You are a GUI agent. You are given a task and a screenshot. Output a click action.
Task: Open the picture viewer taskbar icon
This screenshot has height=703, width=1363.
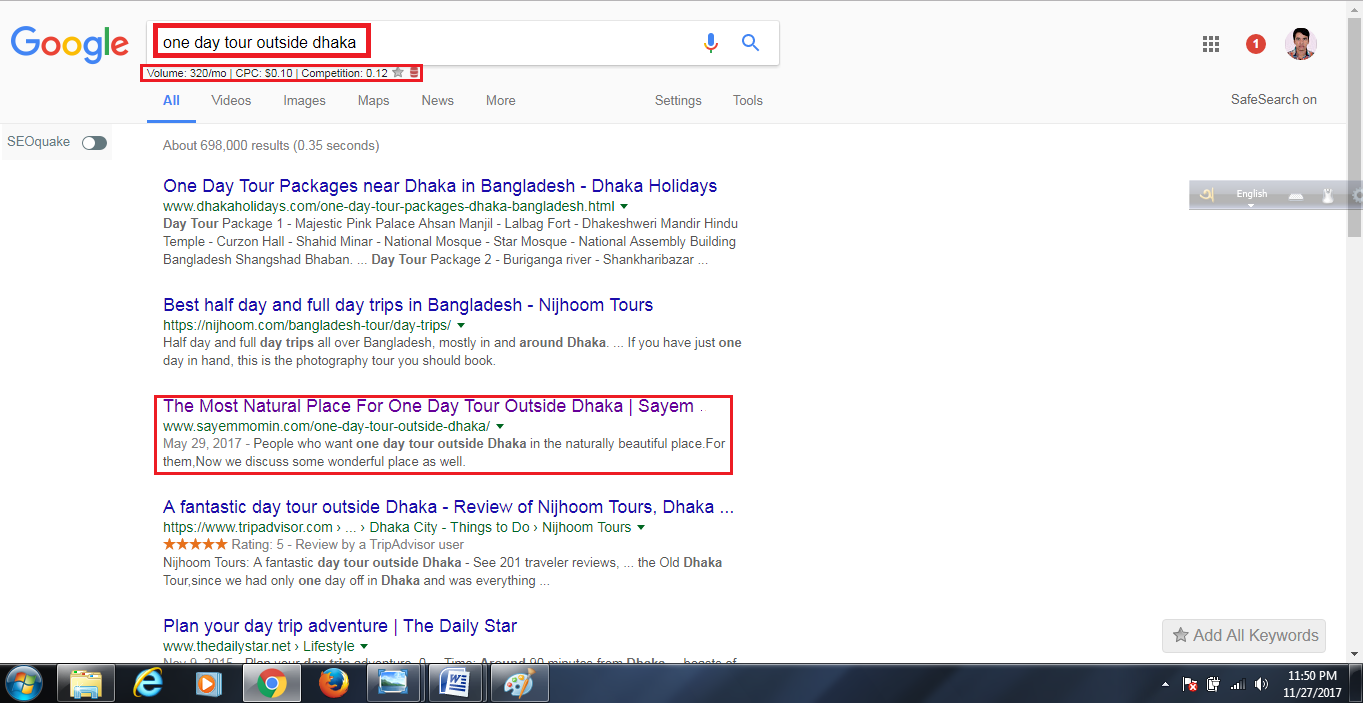click(394, 684)
